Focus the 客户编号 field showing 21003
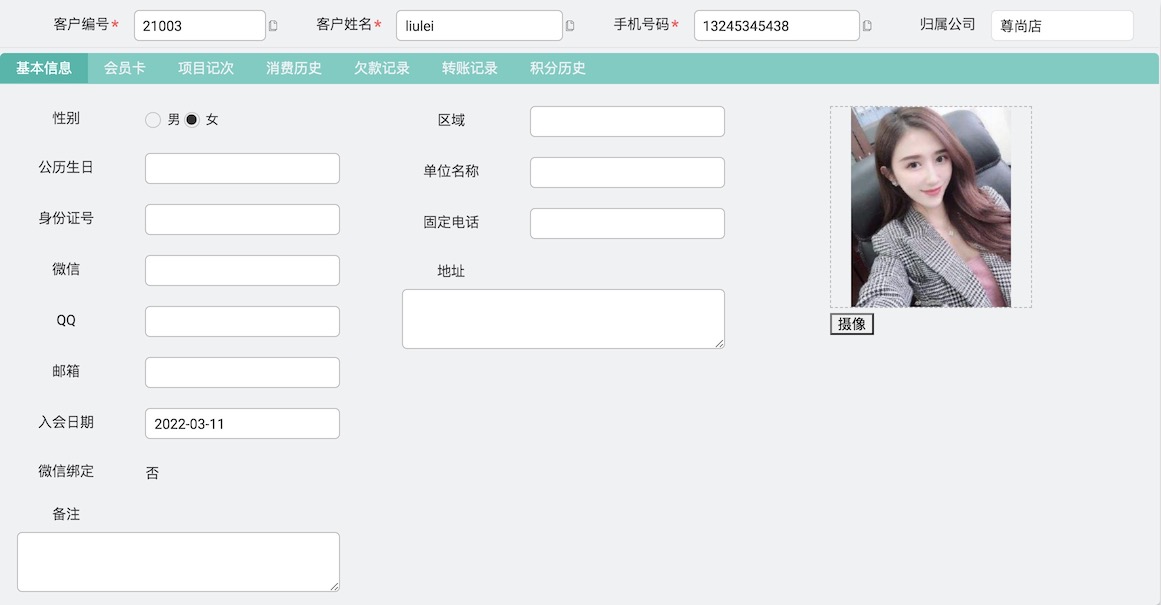Viewport: 1161px width, 605px height. click(200, 26)
